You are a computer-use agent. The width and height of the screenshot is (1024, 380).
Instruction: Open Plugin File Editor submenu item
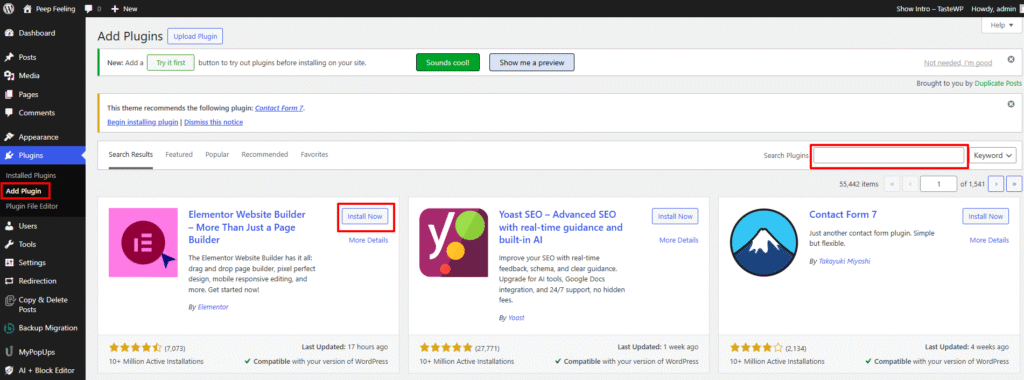[x=32, y=206]
